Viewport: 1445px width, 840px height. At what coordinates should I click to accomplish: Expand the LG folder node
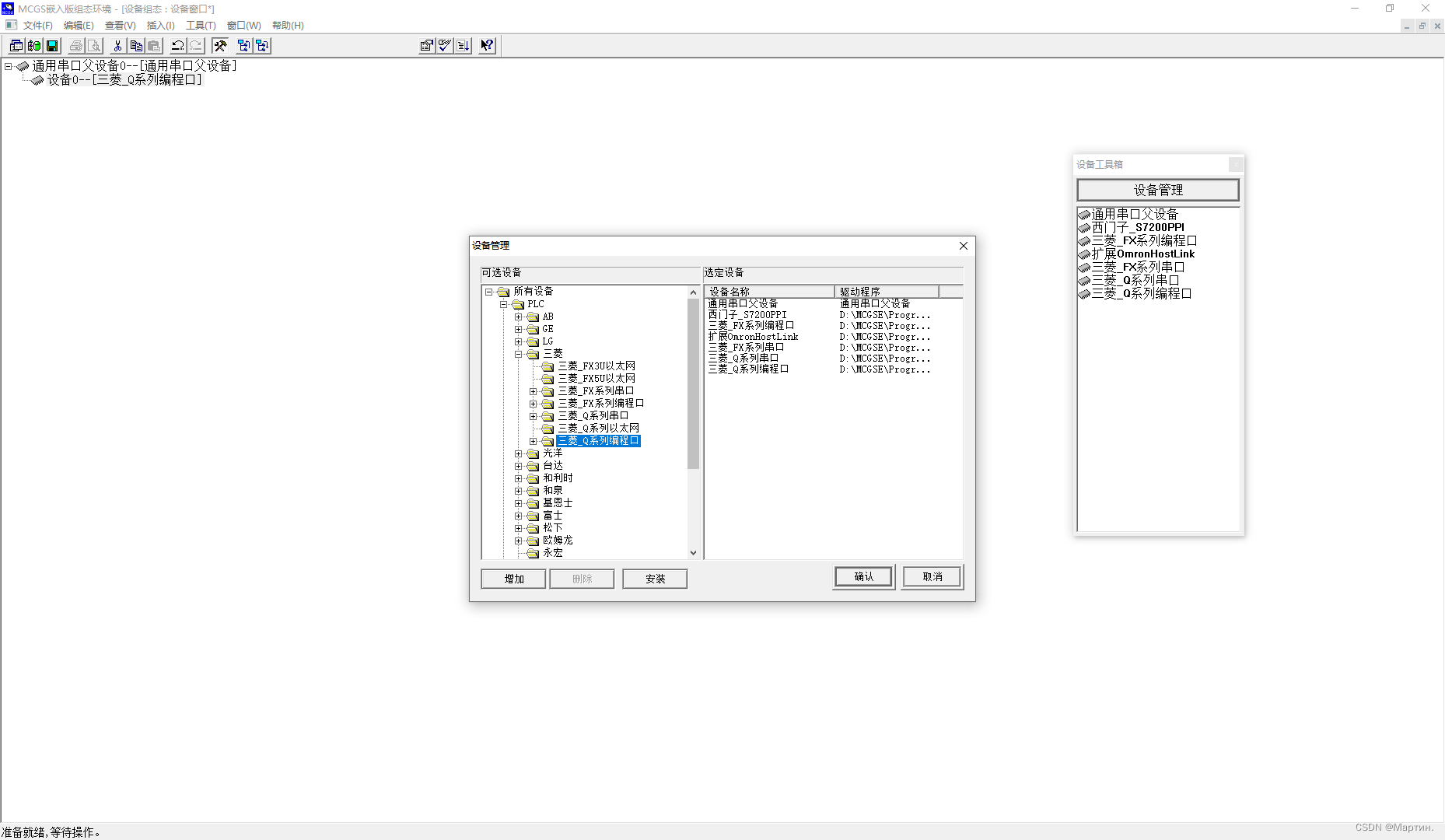coord(518,341)
